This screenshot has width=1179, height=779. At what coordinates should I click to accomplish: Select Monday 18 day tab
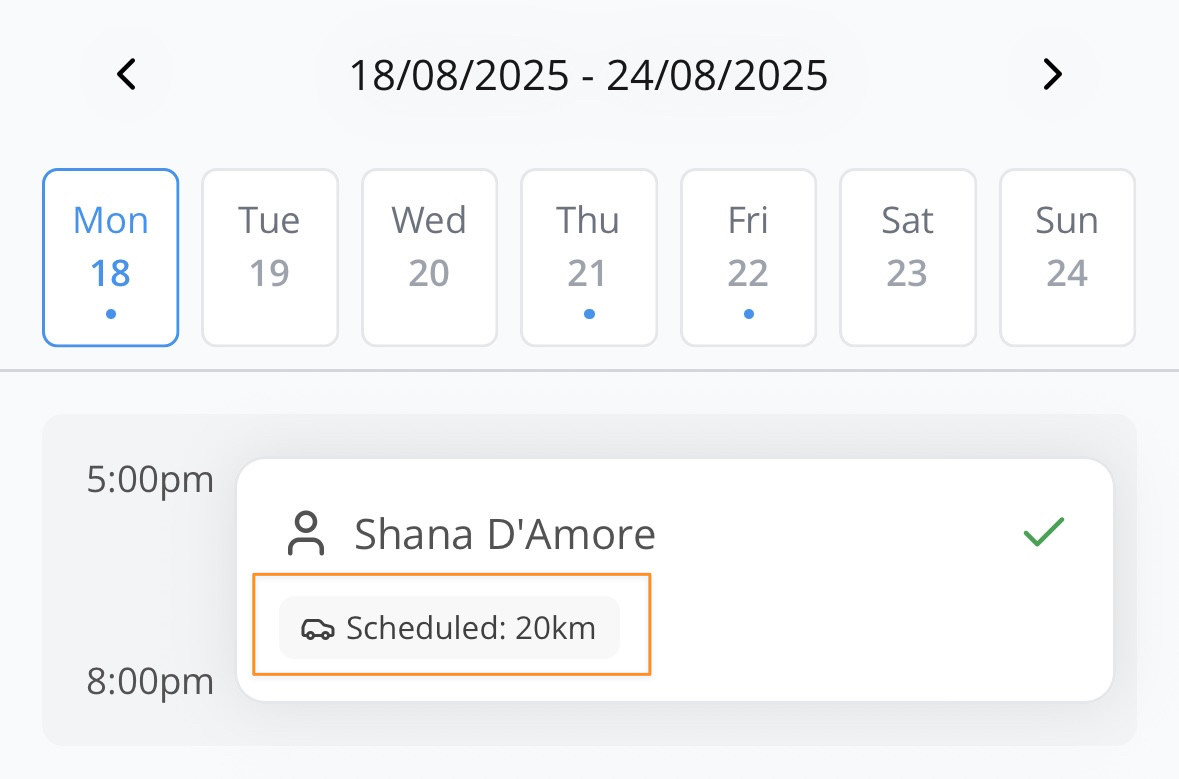111,257
